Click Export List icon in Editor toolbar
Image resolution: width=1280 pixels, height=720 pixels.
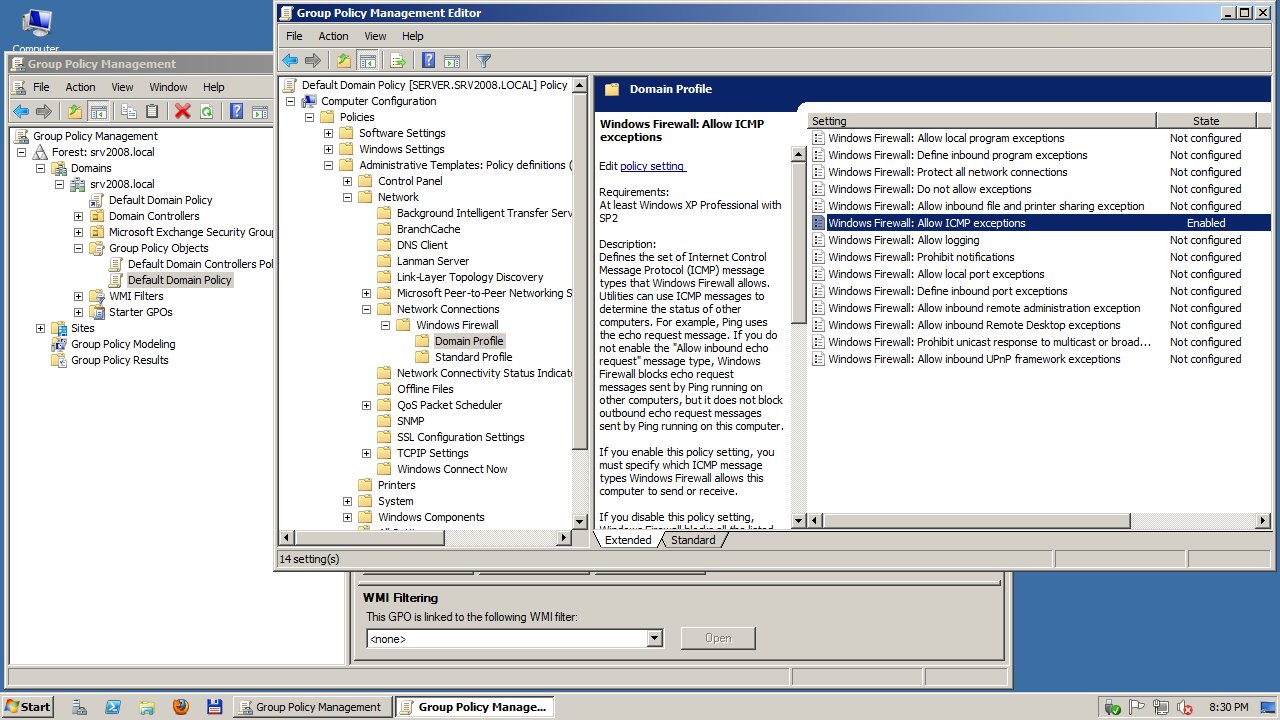[398, 60]
